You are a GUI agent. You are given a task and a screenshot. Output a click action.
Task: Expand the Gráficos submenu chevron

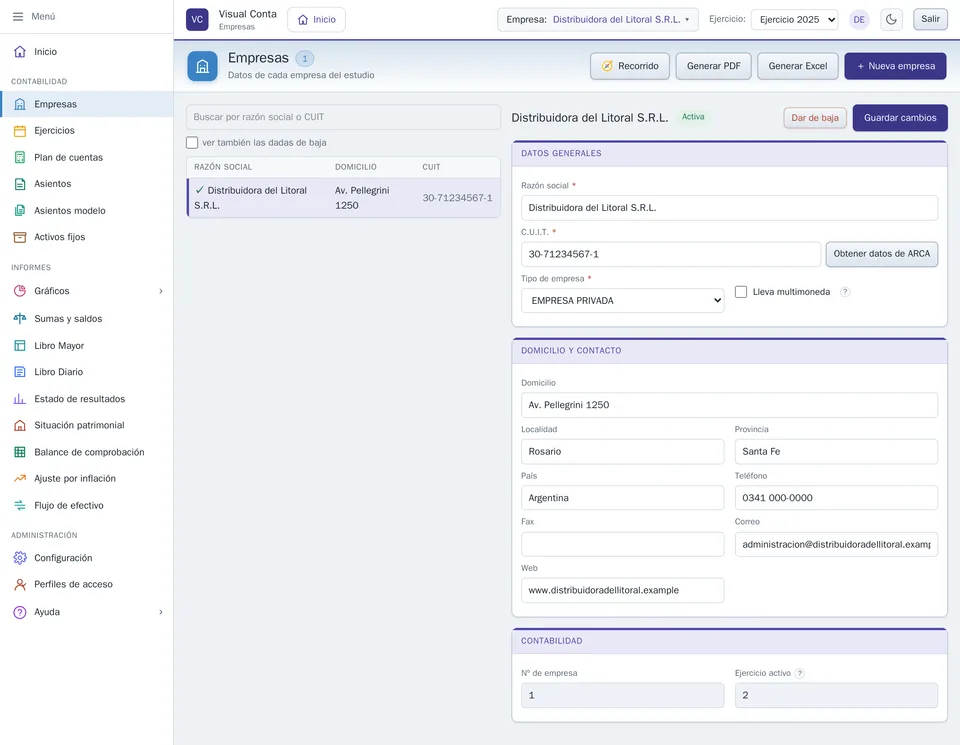click(161, 291)
